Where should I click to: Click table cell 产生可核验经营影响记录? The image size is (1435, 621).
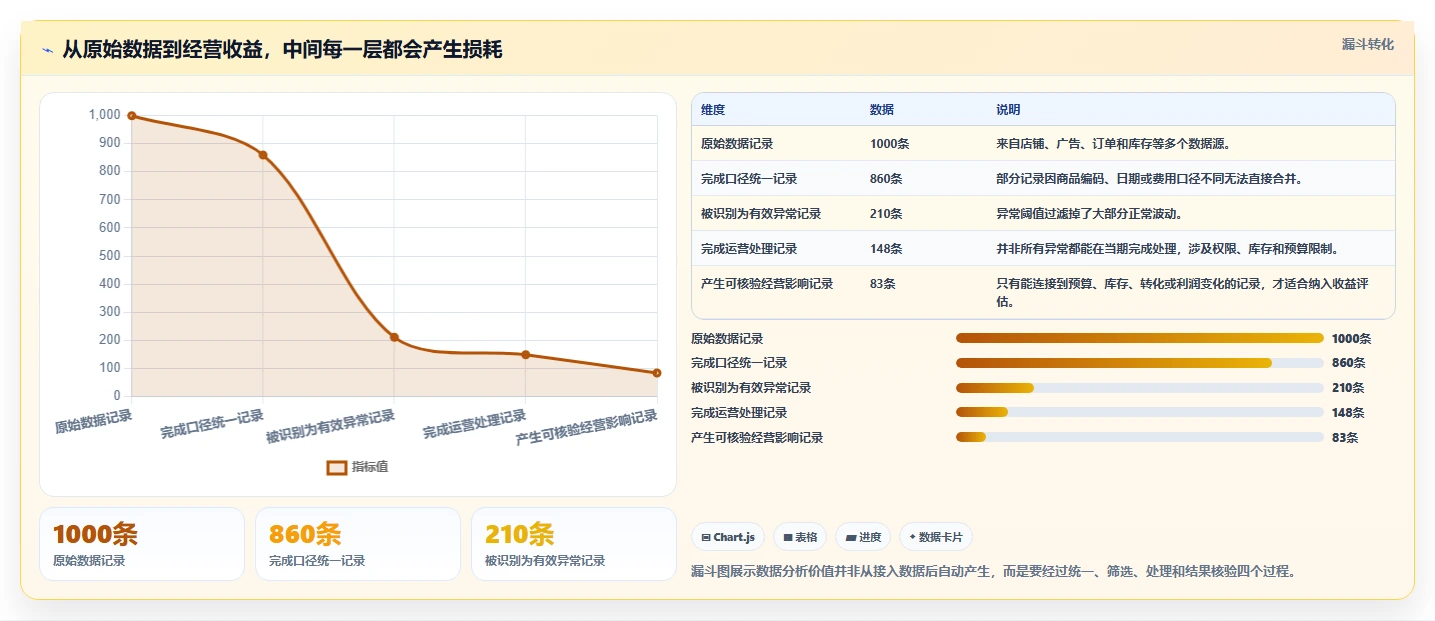pos(767,283)
